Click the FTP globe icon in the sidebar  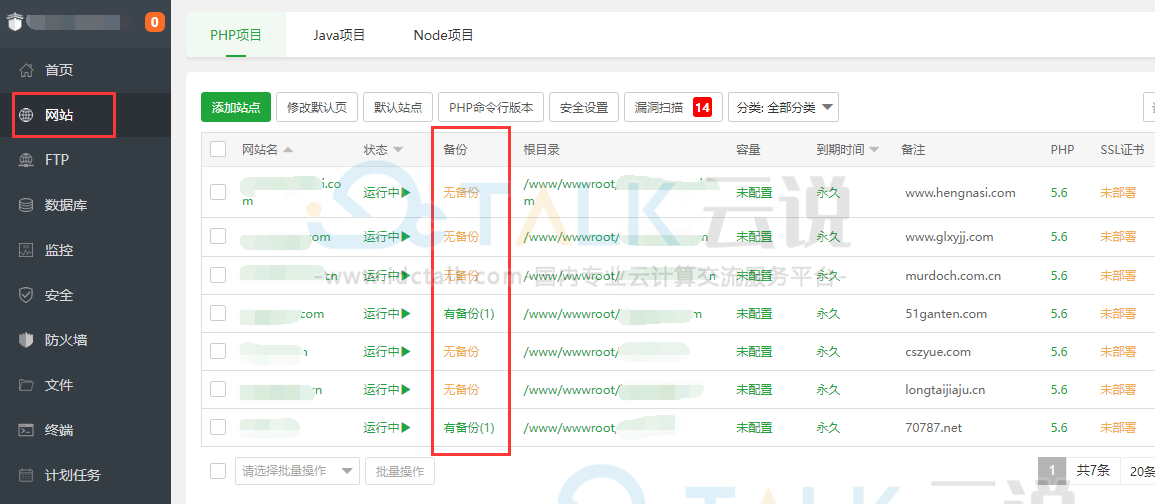(x=27, y=160)
